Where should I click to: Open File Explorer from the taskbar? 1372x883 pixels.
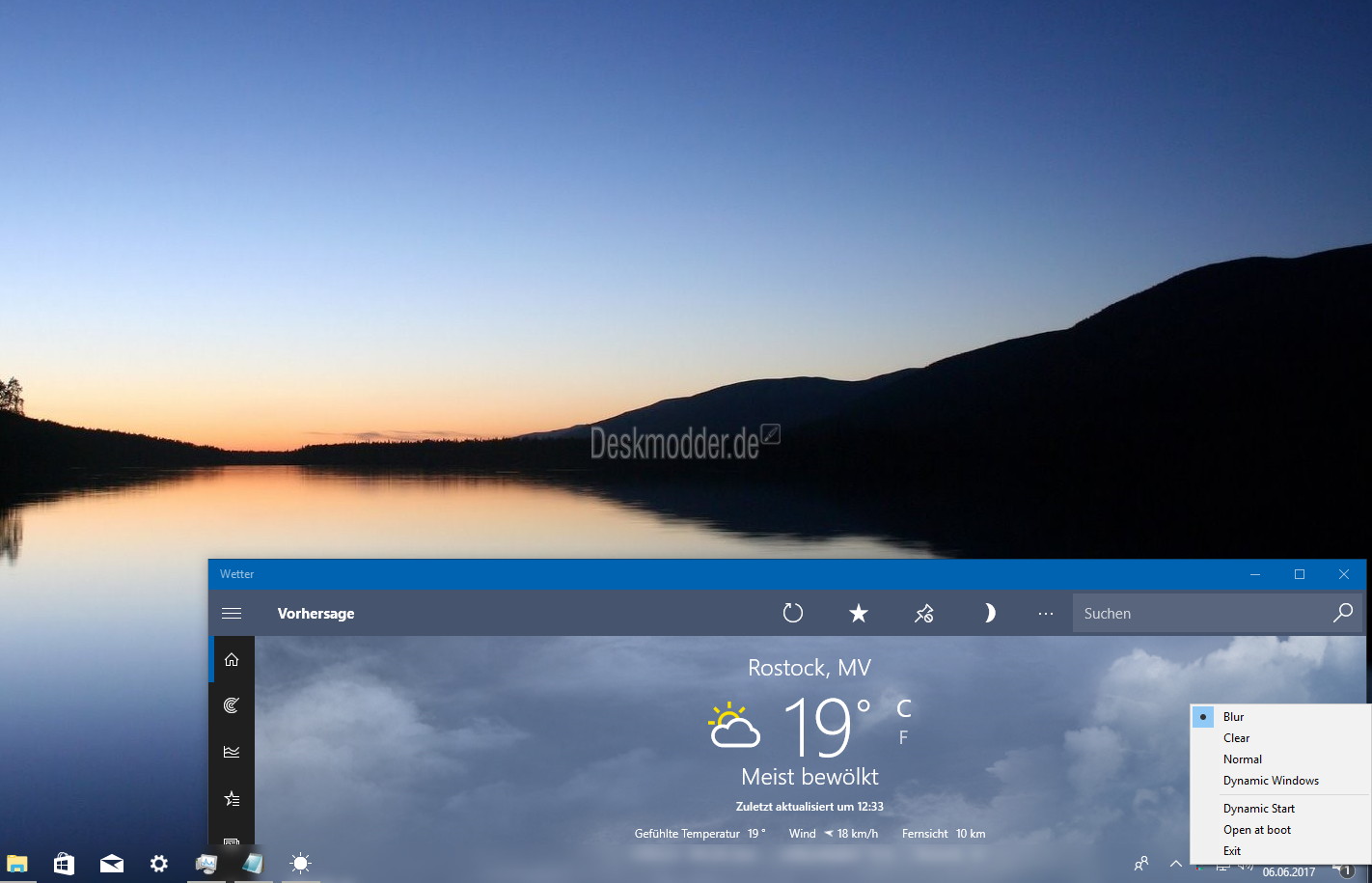click(17, 863)
